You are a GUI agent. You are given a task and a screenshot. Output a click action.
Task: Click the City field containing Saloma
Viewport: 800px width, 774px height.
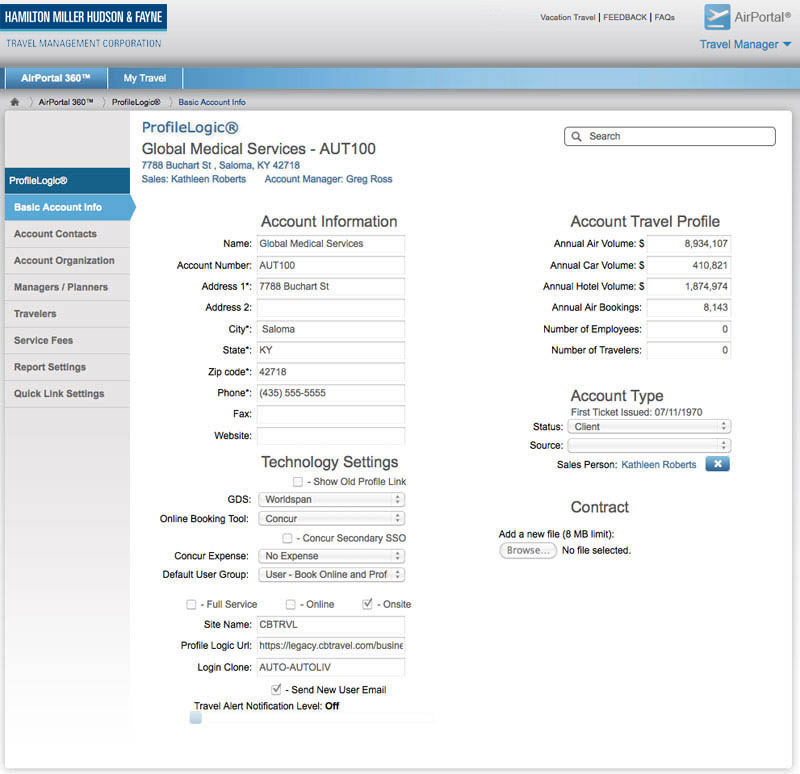[331, 330]
